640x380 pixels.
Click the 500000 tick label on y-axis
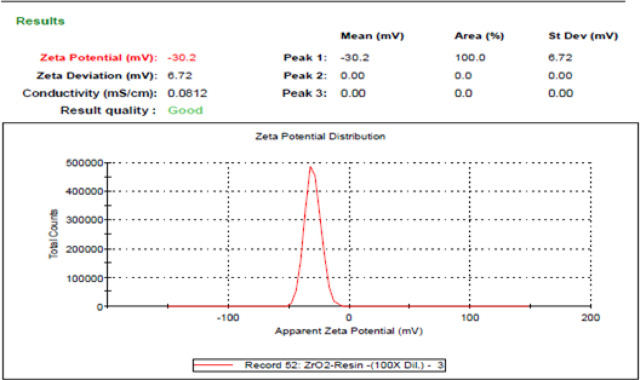[84, 163]
